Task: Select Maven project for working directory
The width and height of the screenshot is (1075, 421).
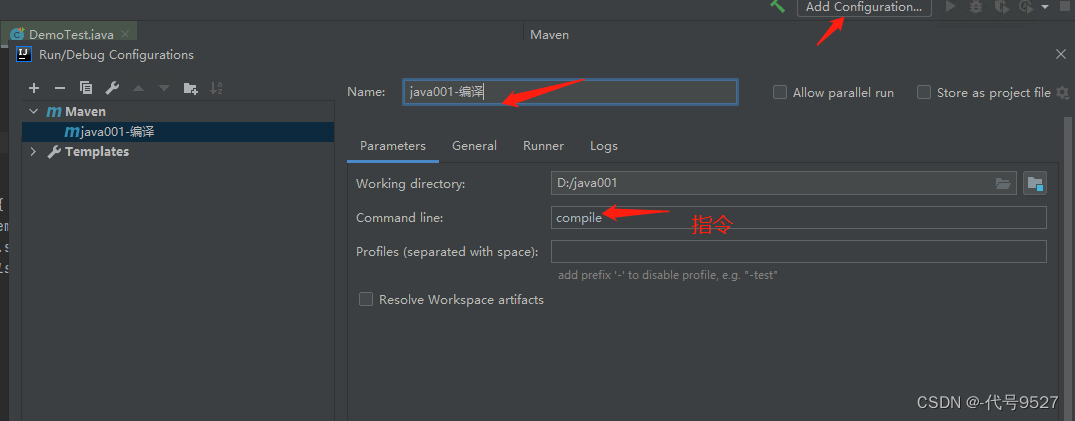Action: (x=1035, y=184)
